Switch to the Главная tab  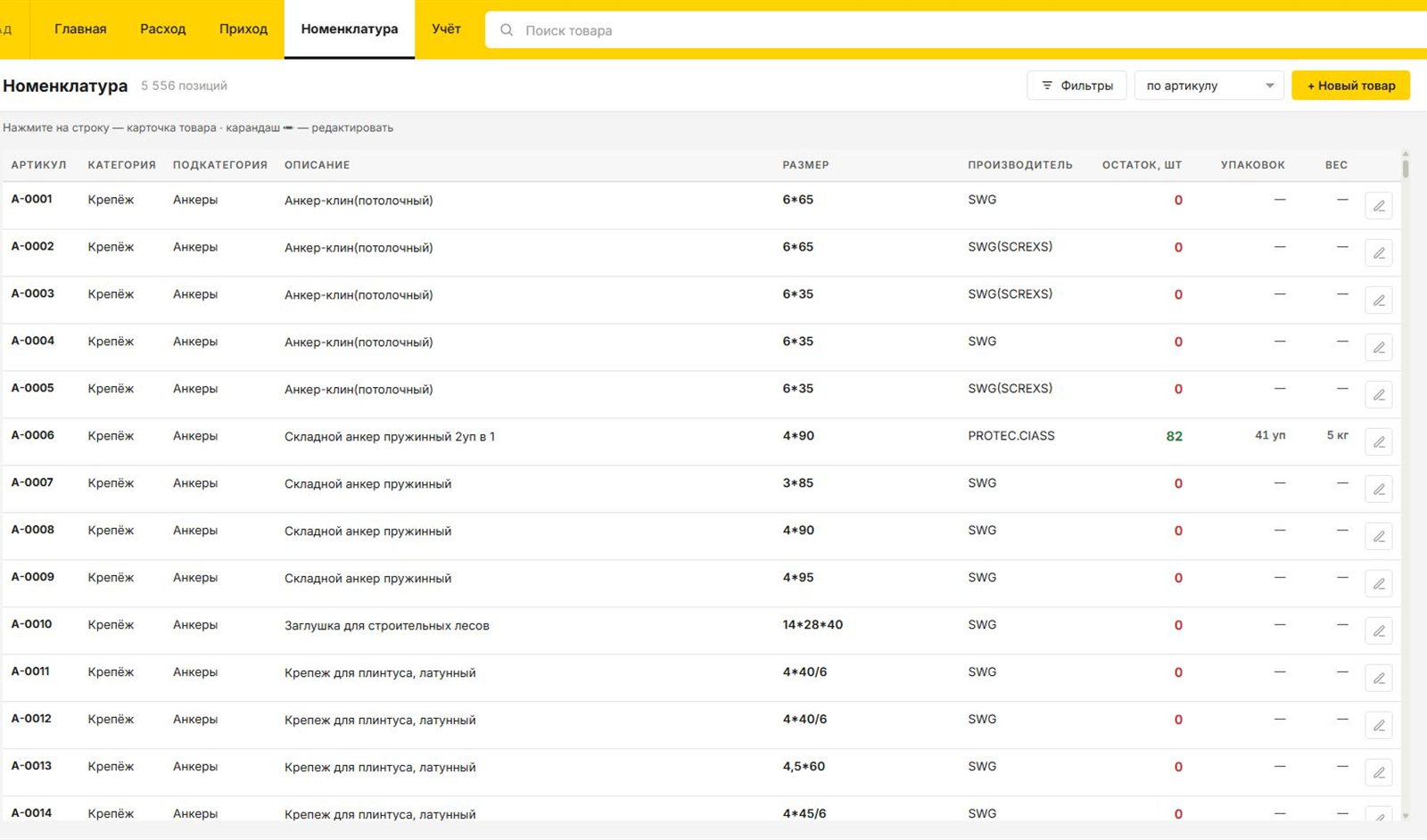80,29
